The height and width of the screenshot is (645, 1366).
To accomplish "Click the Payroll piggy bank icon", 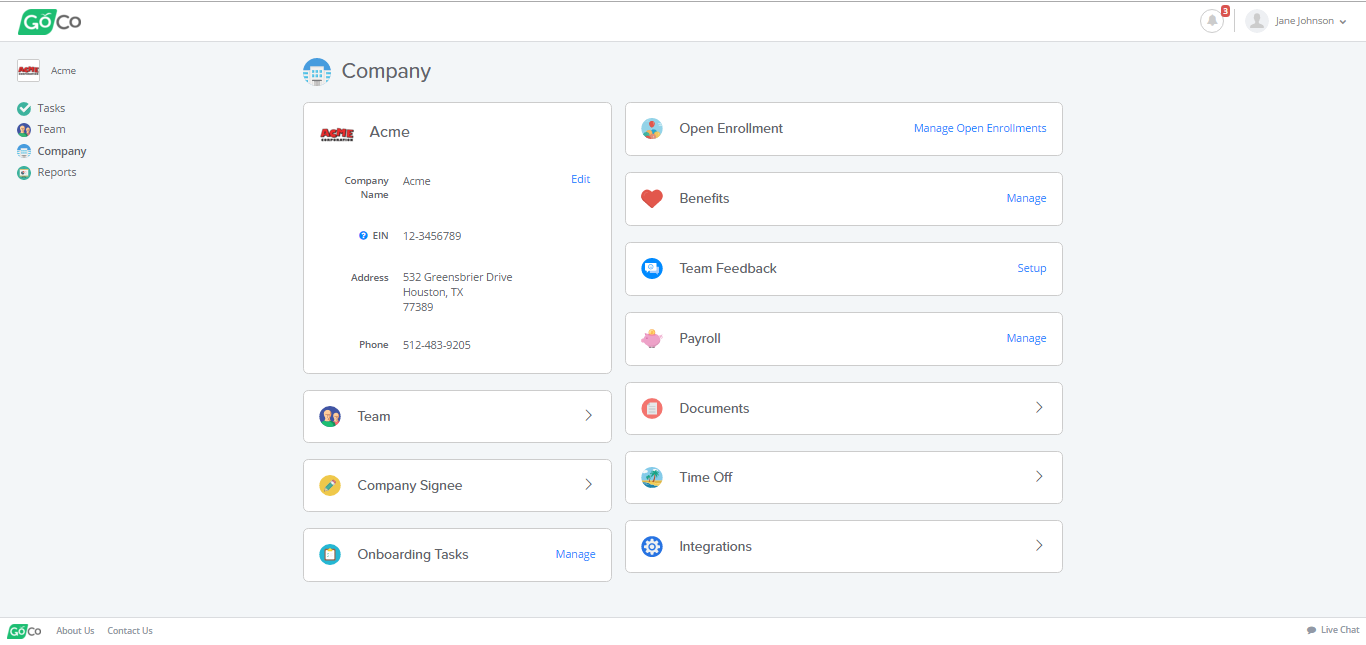I will 652,339.
